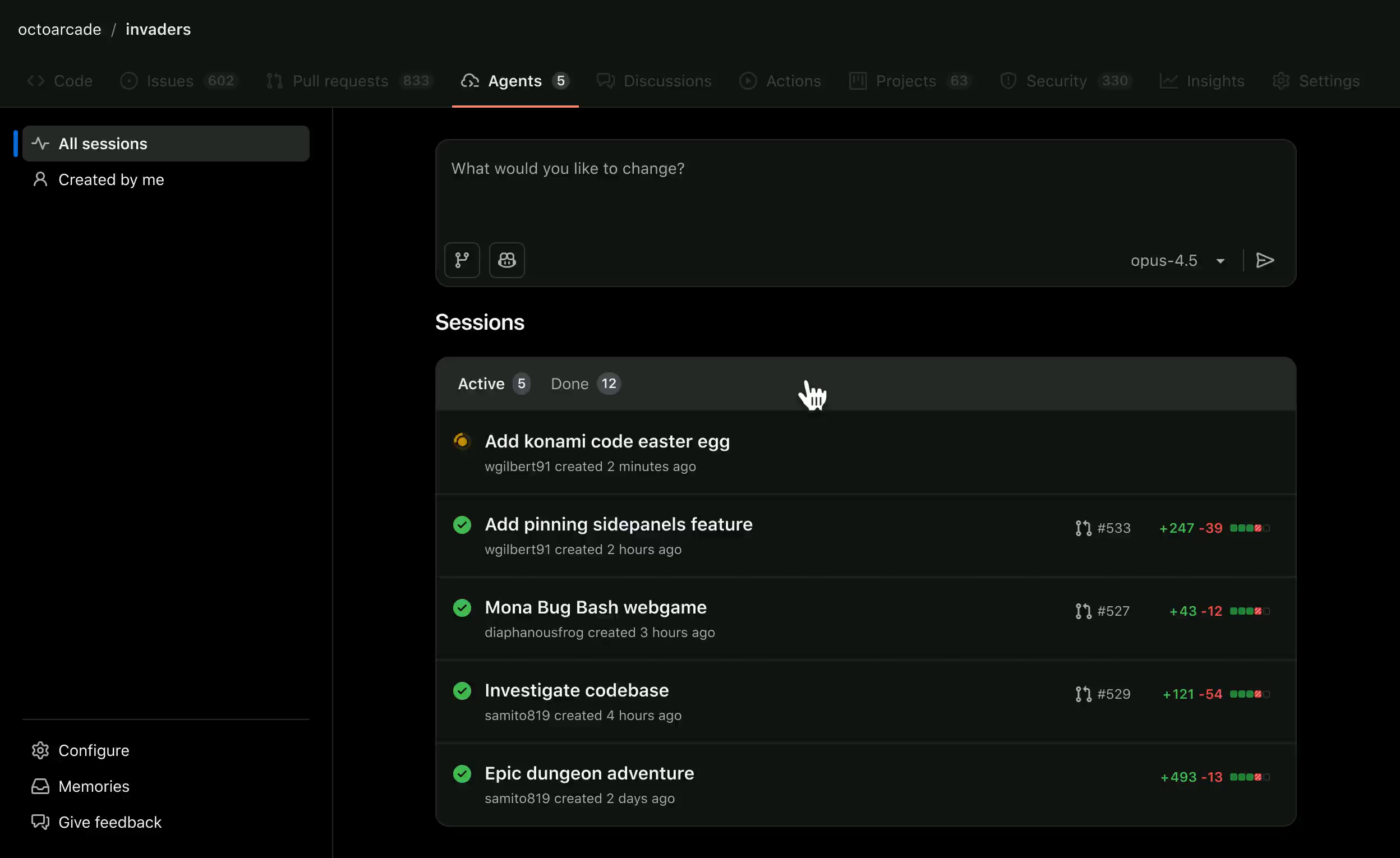Viewport: 1400px width, 858px height.
Task: Show the Active sessions tab
Action: click(494, 384)
